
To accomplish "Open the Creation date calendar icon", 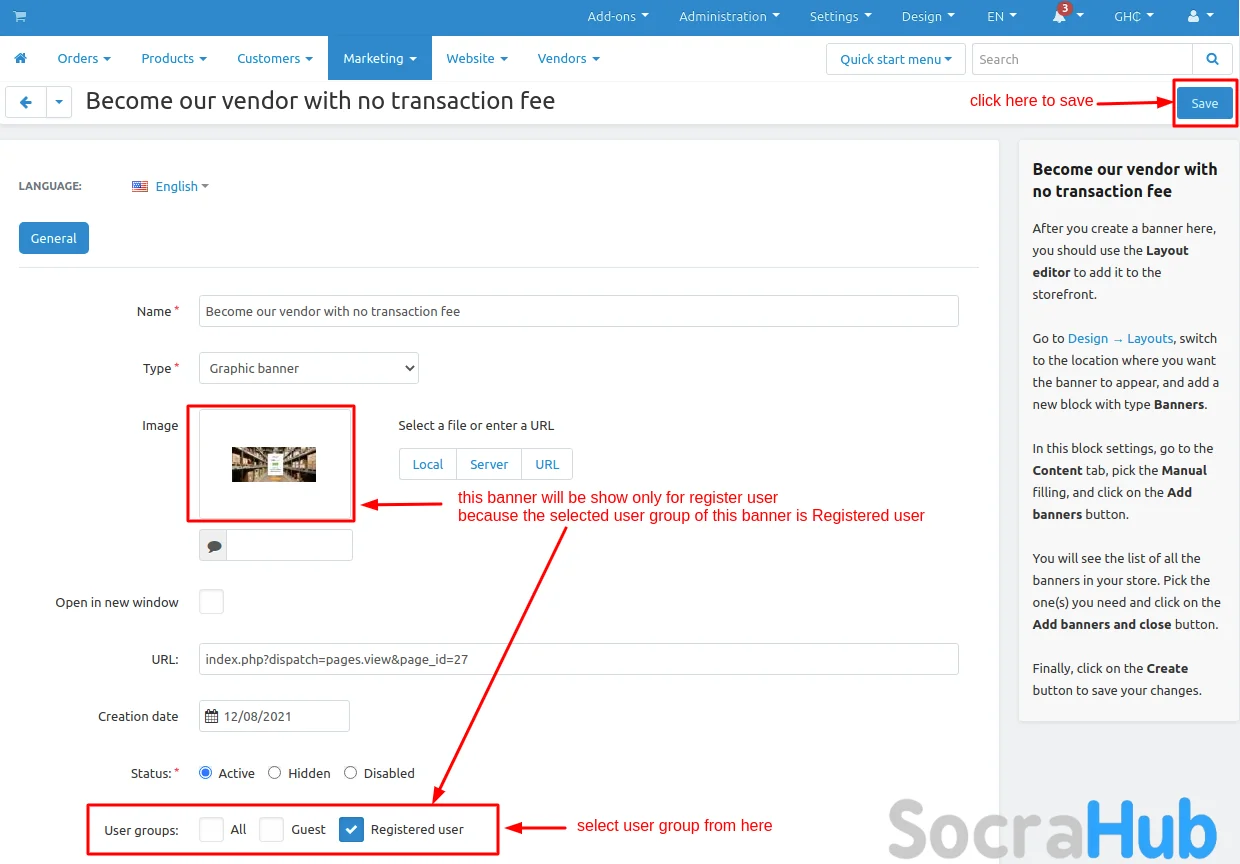I will [x=211, y=716].
